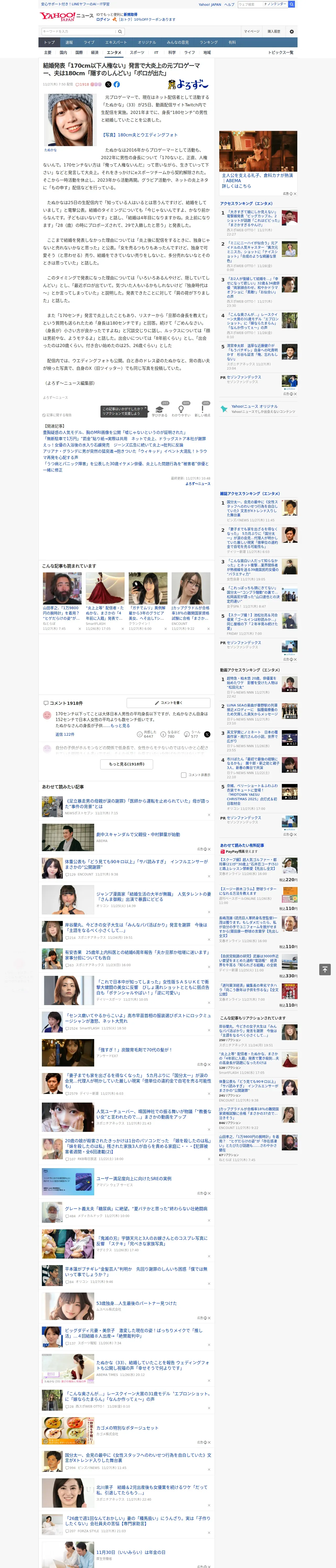
Task: Open the 返信 122件 replies link
Action: 65,735
